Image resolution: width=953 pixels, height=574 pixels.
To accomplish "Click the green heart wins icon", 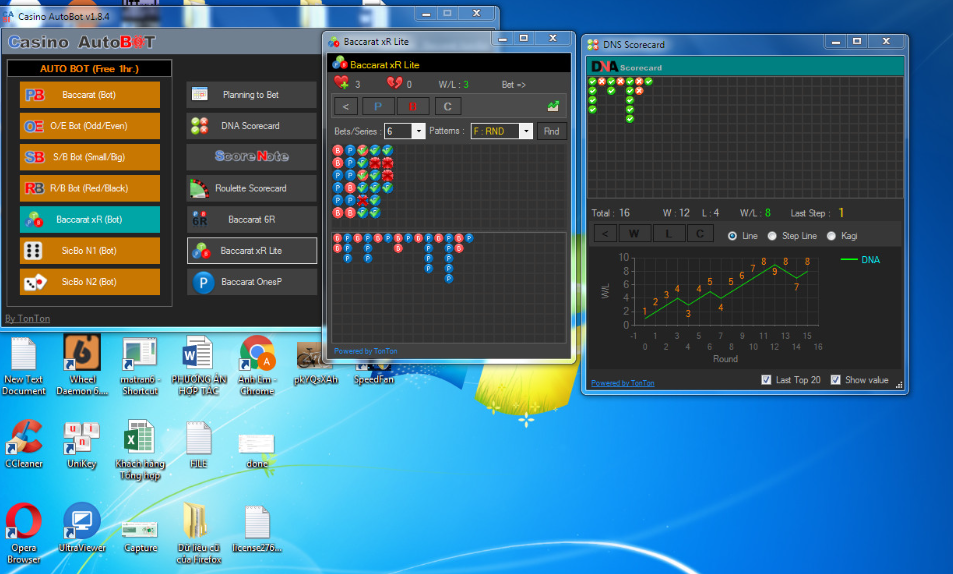I will [x=341, y=83].
